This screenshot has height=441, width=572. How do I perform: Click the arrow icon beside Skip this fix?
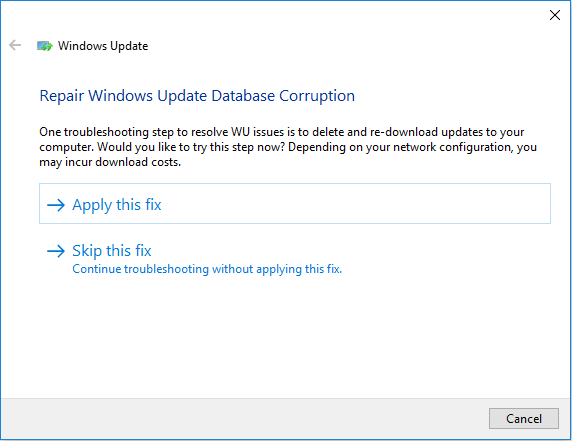click(56, 251)
